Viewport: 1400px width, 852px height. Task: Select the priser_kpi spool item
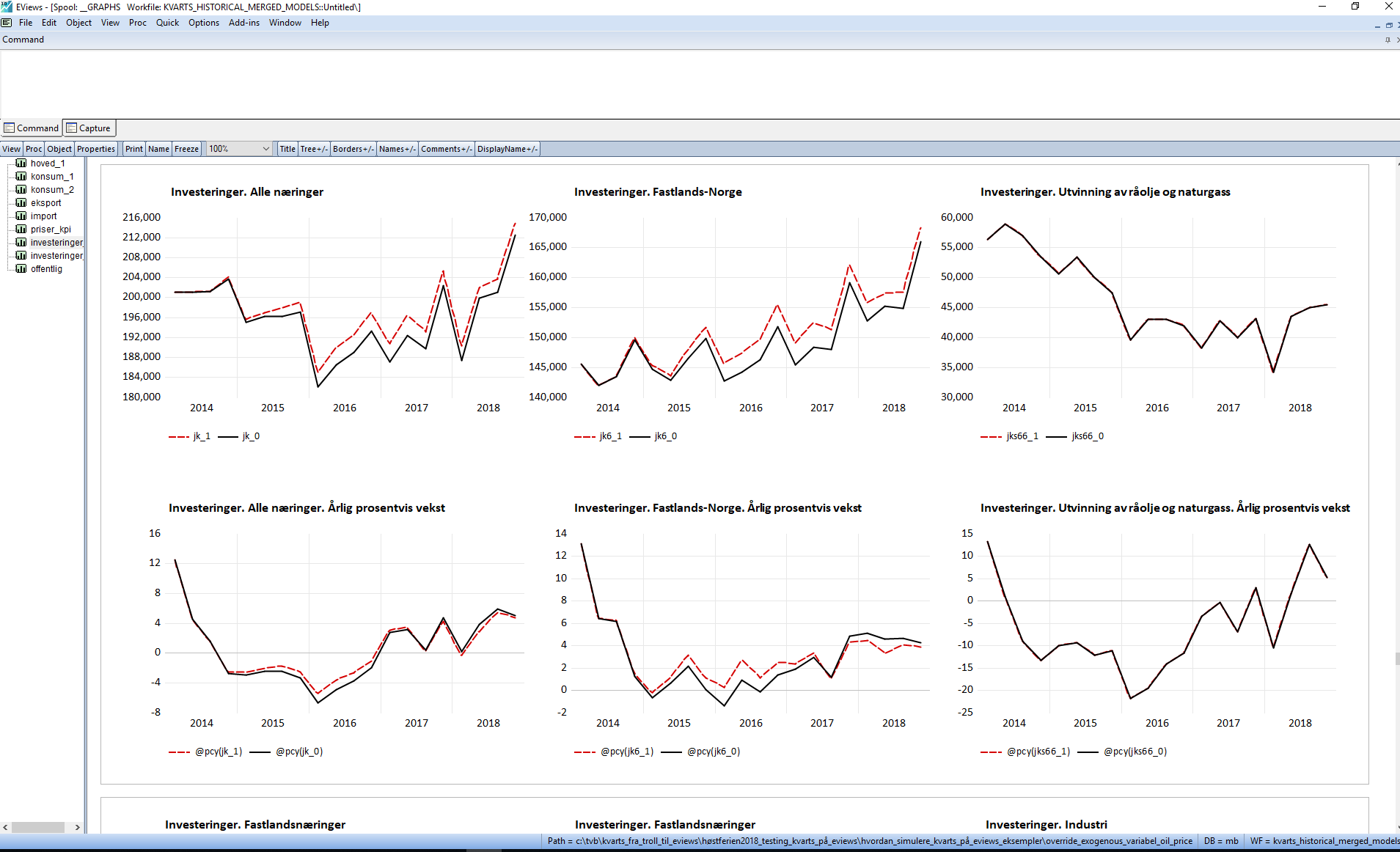click(x=51, y=229)
